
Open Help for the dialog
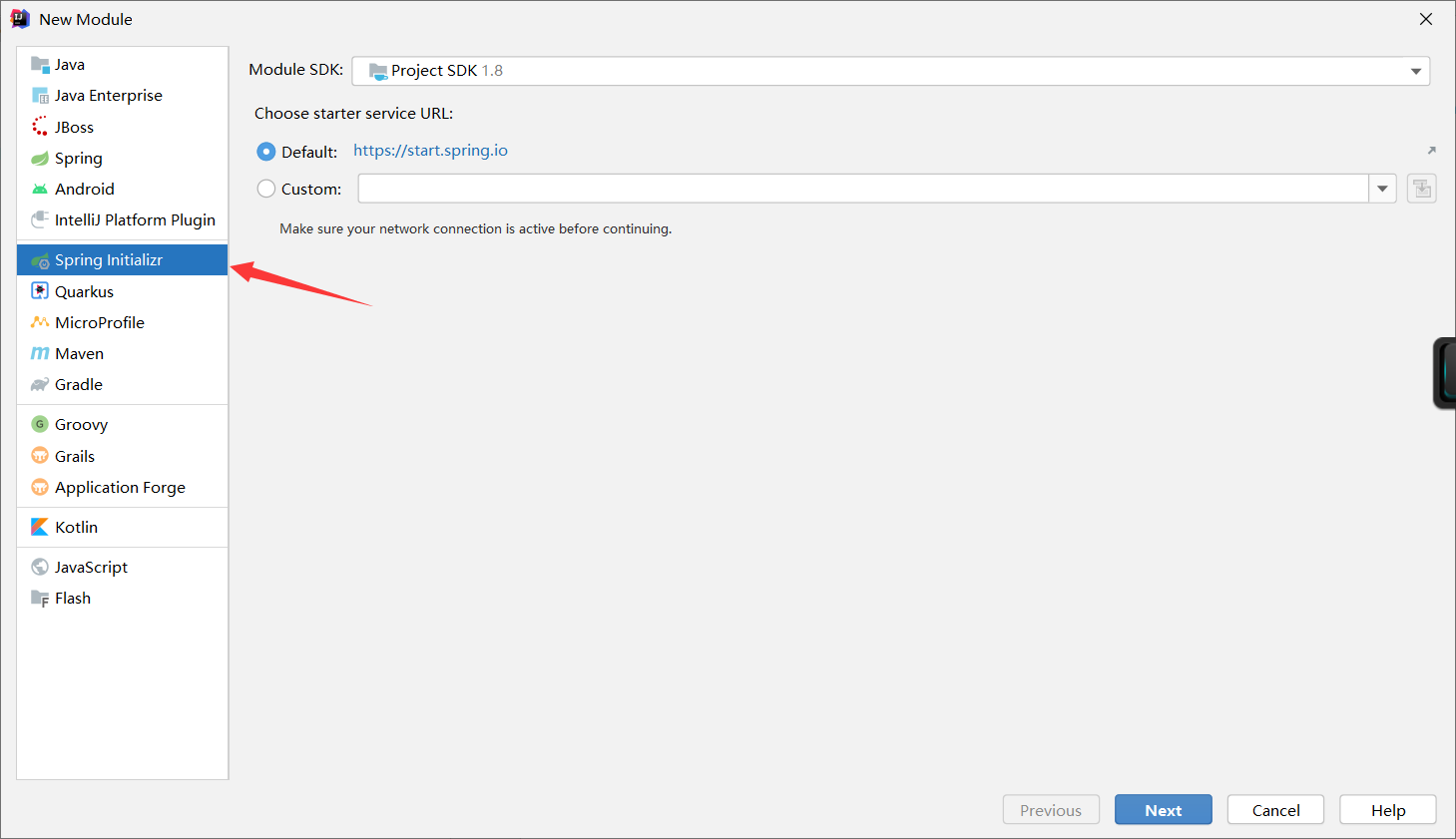pos(1388,810)
